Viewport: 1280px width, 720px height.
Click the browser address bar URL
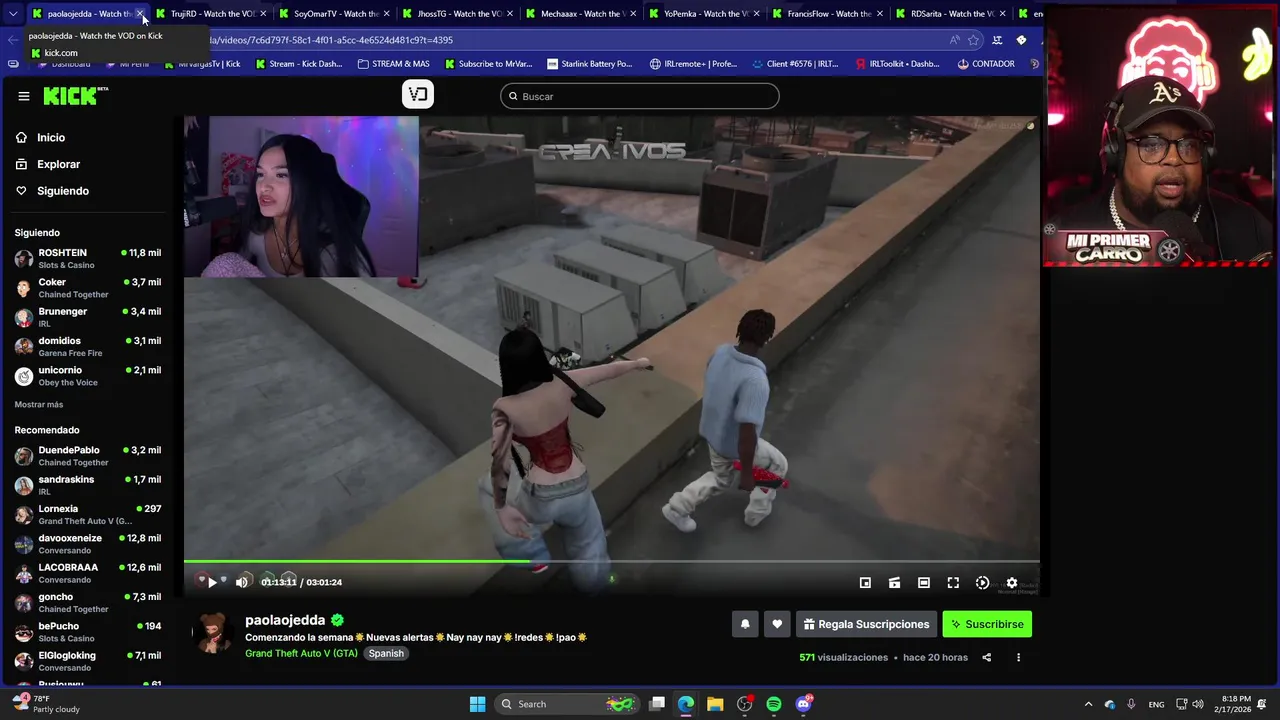(x=330, y=40)
